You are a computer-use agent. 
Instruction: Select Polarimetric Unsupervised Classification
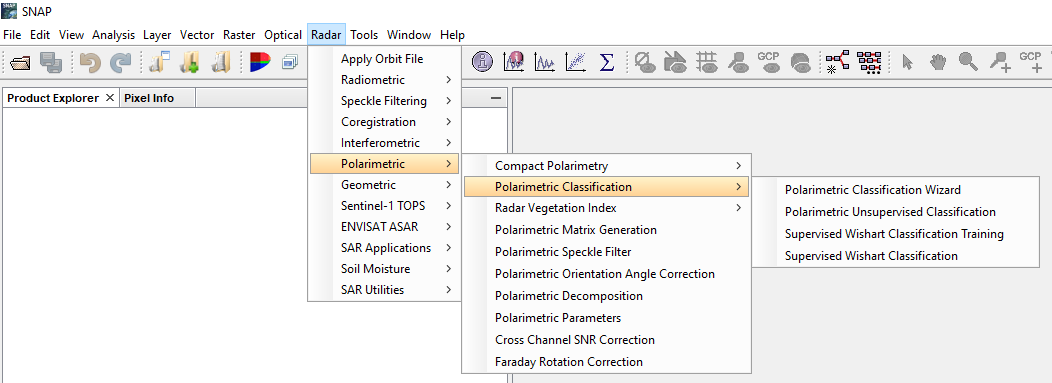896,212
